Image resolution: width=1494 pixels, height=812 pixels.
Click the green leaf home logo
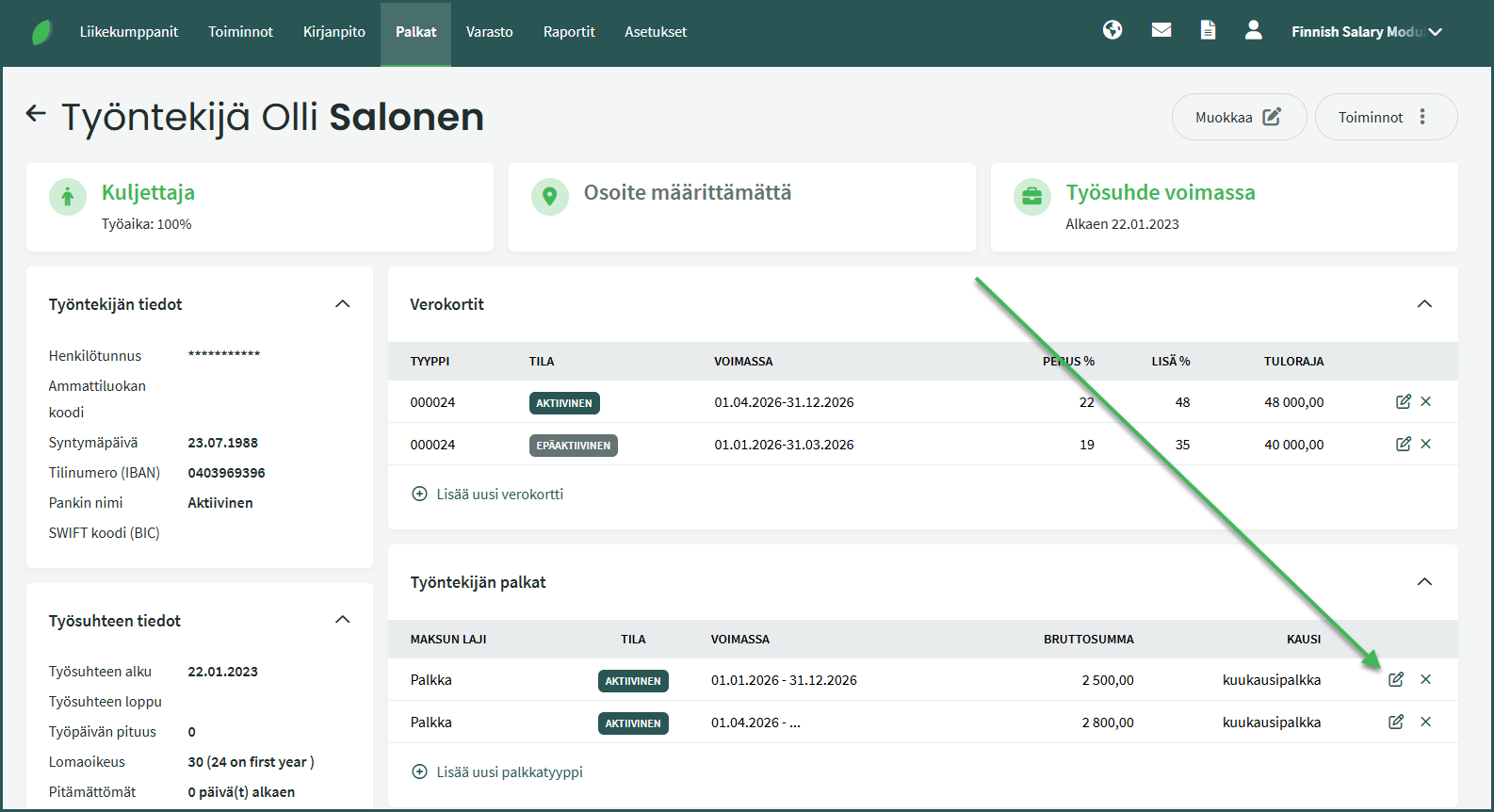click(x=42, y=32)
